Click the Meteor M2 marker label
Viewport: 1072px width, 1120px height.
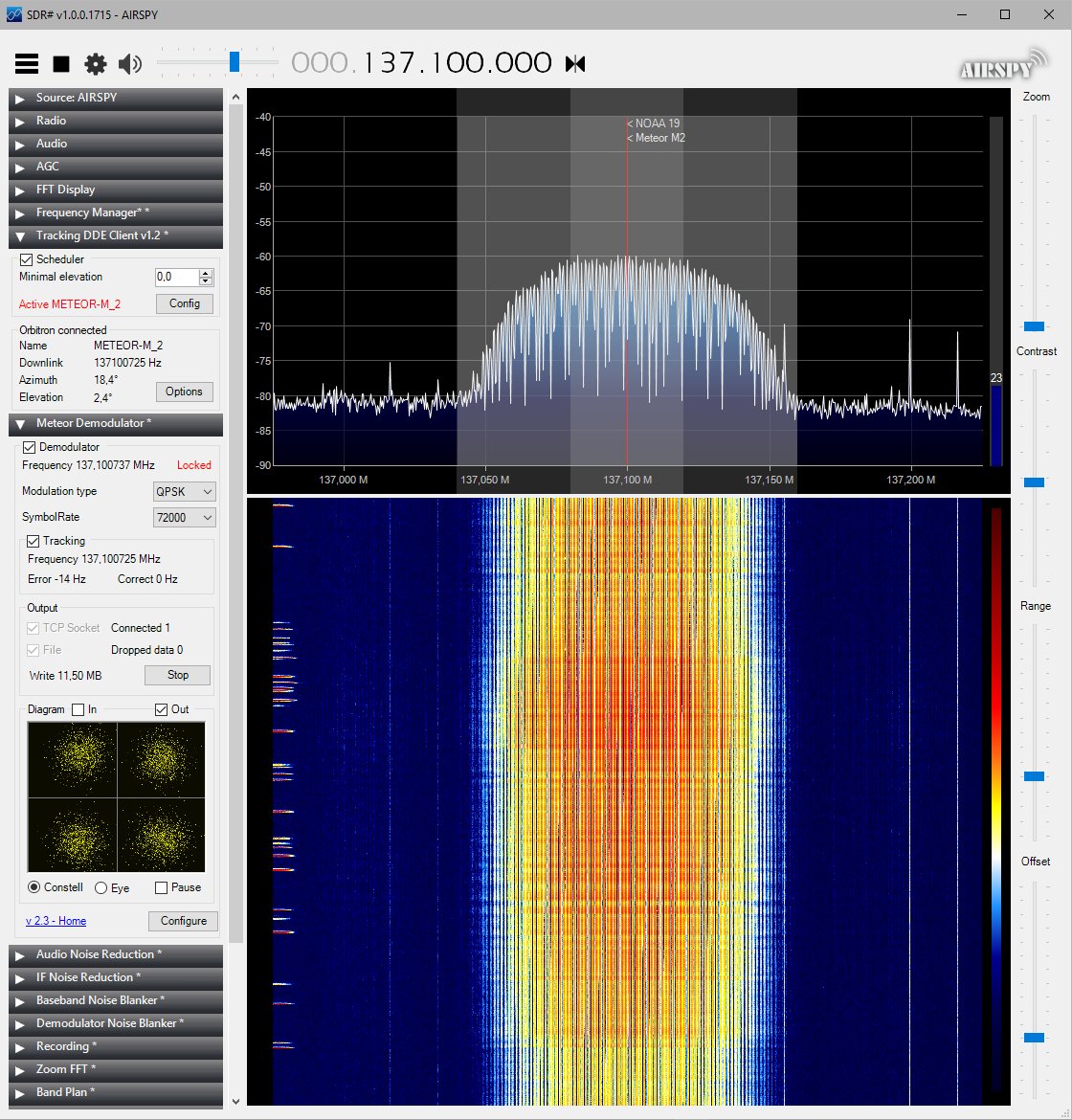click(x=656, y=138)
